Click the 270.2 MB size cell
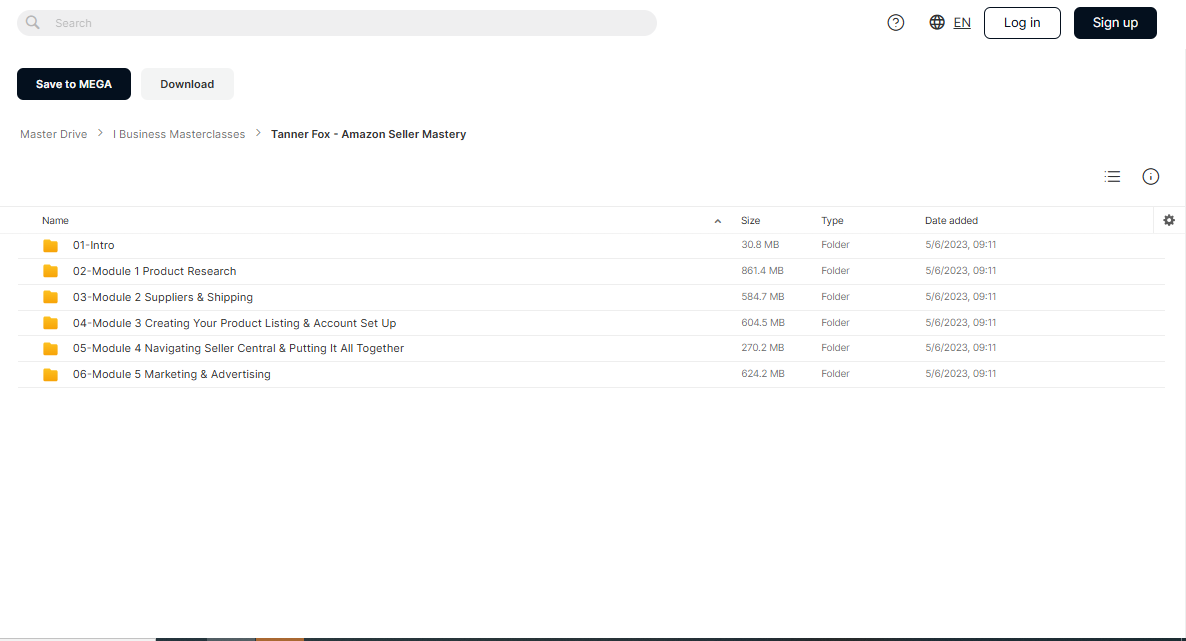 pos(762,347)
